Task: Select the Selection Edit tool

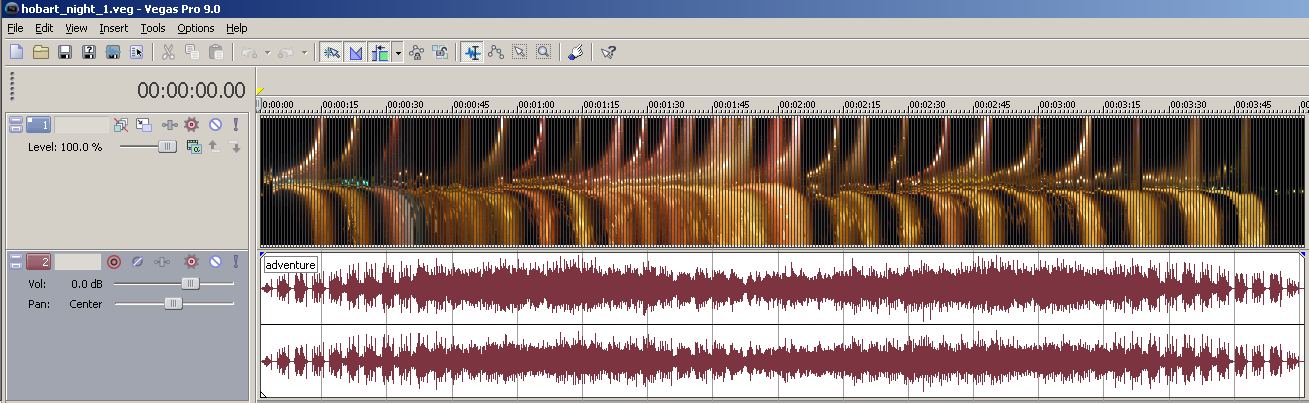Action: [520, 51]
